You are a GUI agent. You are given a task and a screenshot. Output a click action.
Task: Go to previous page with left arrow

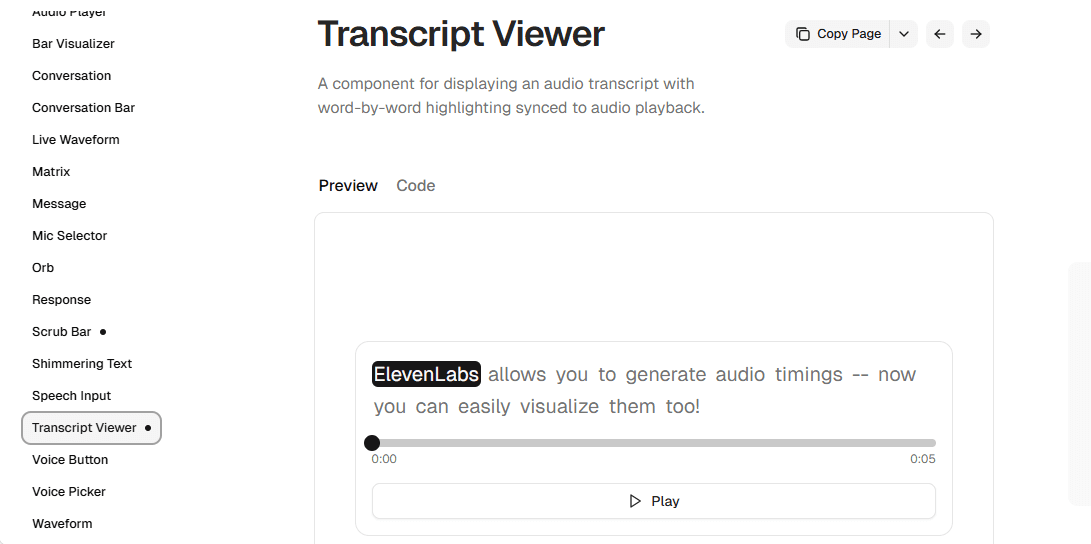tap(940, 34)
